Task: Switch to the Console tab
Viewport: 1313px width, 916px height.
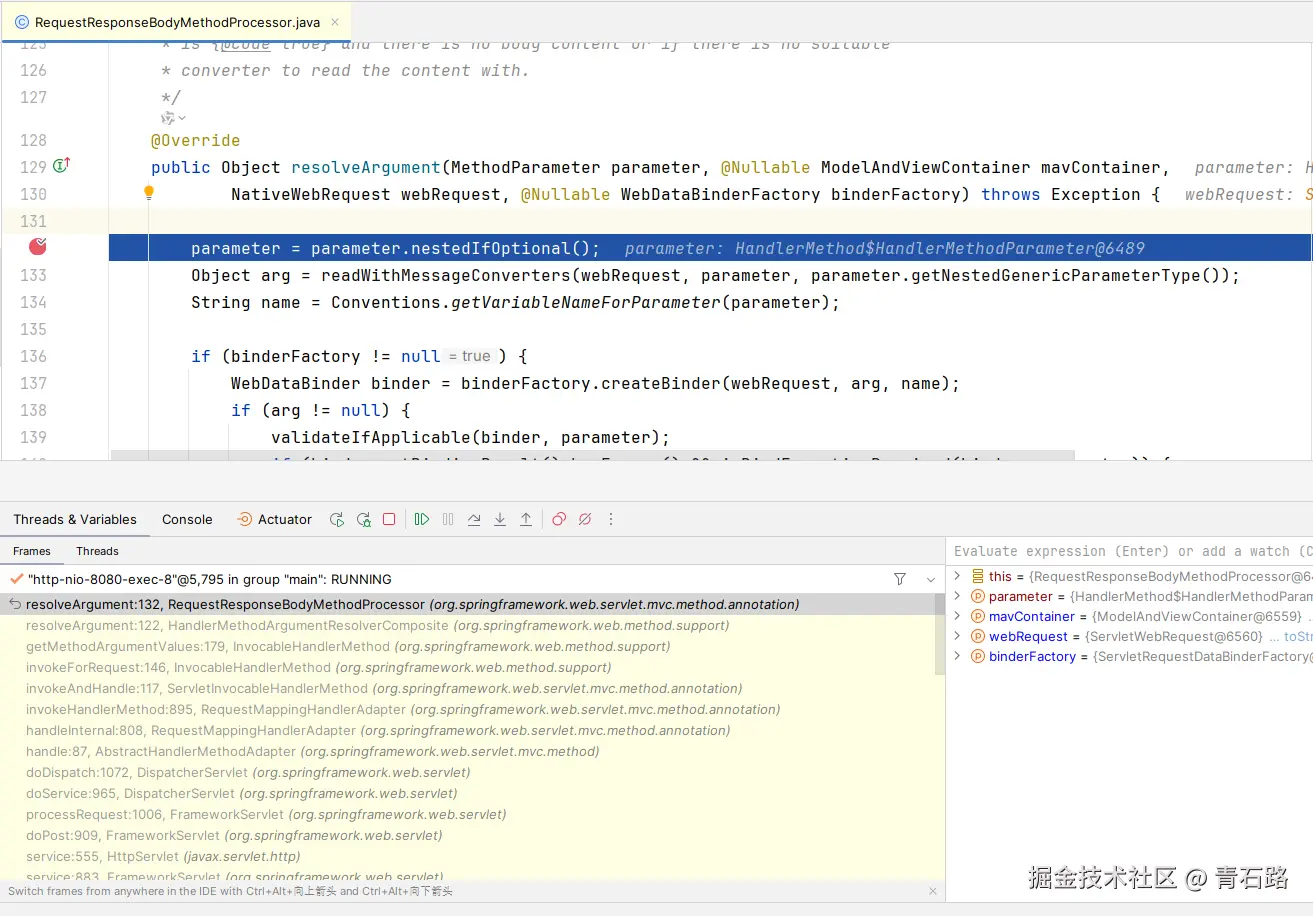Action: click(187, 519)
